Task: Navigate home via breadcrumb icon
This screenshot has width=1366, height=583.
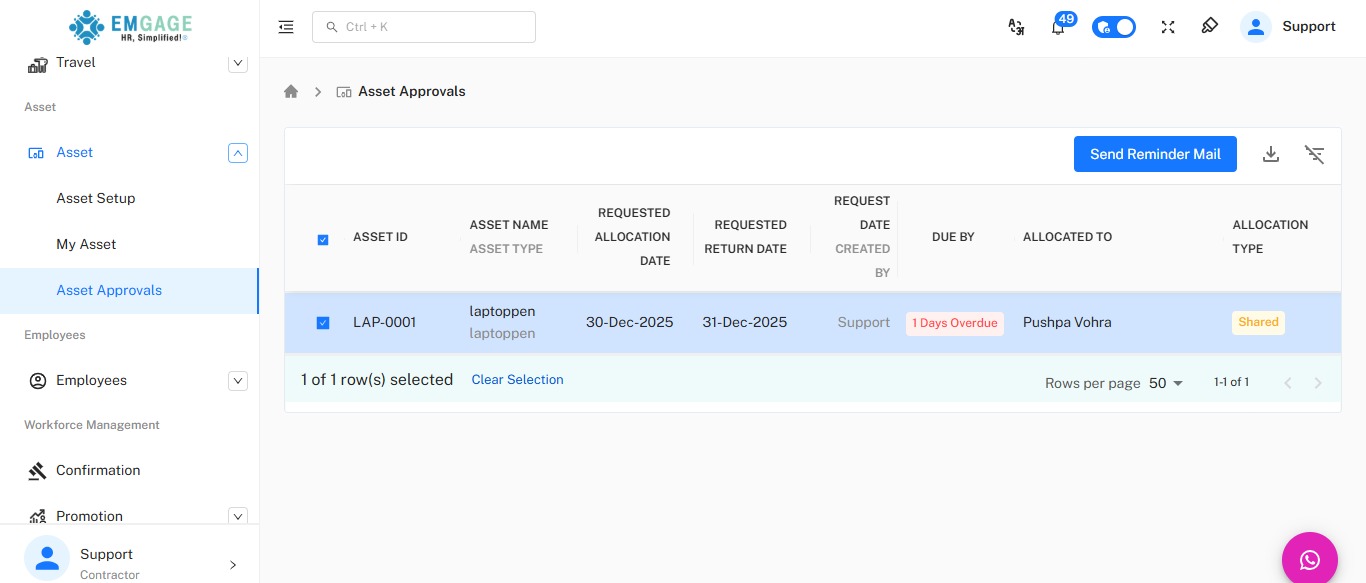Action: pos(291,91)
